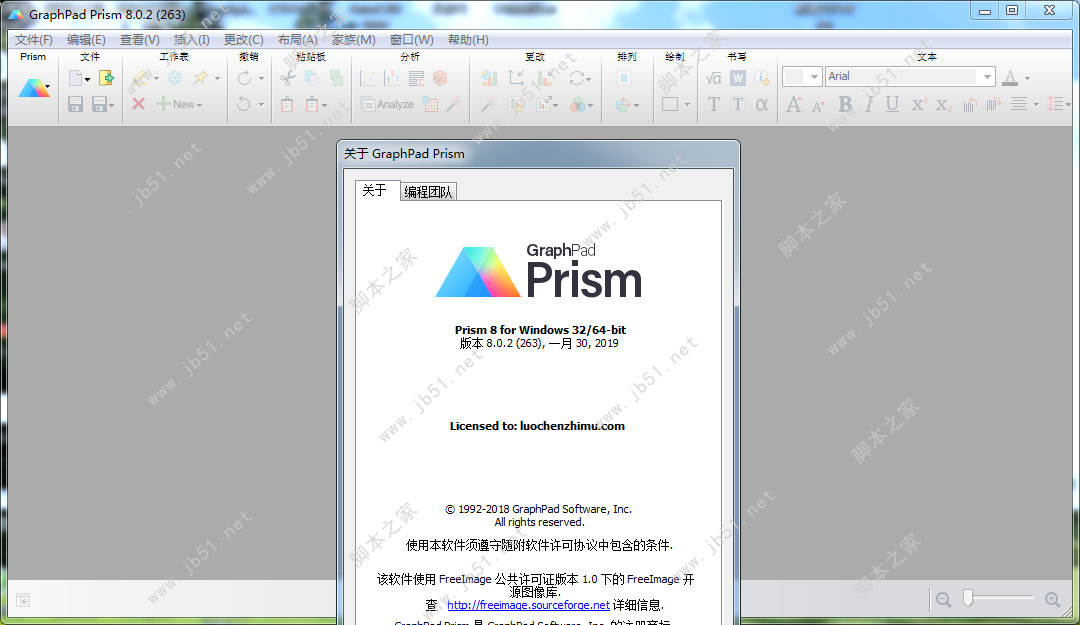The image size is (1080, 625).
Task: Click the sigma summary lines analysis icon
Action: click(x=416, y=78)
